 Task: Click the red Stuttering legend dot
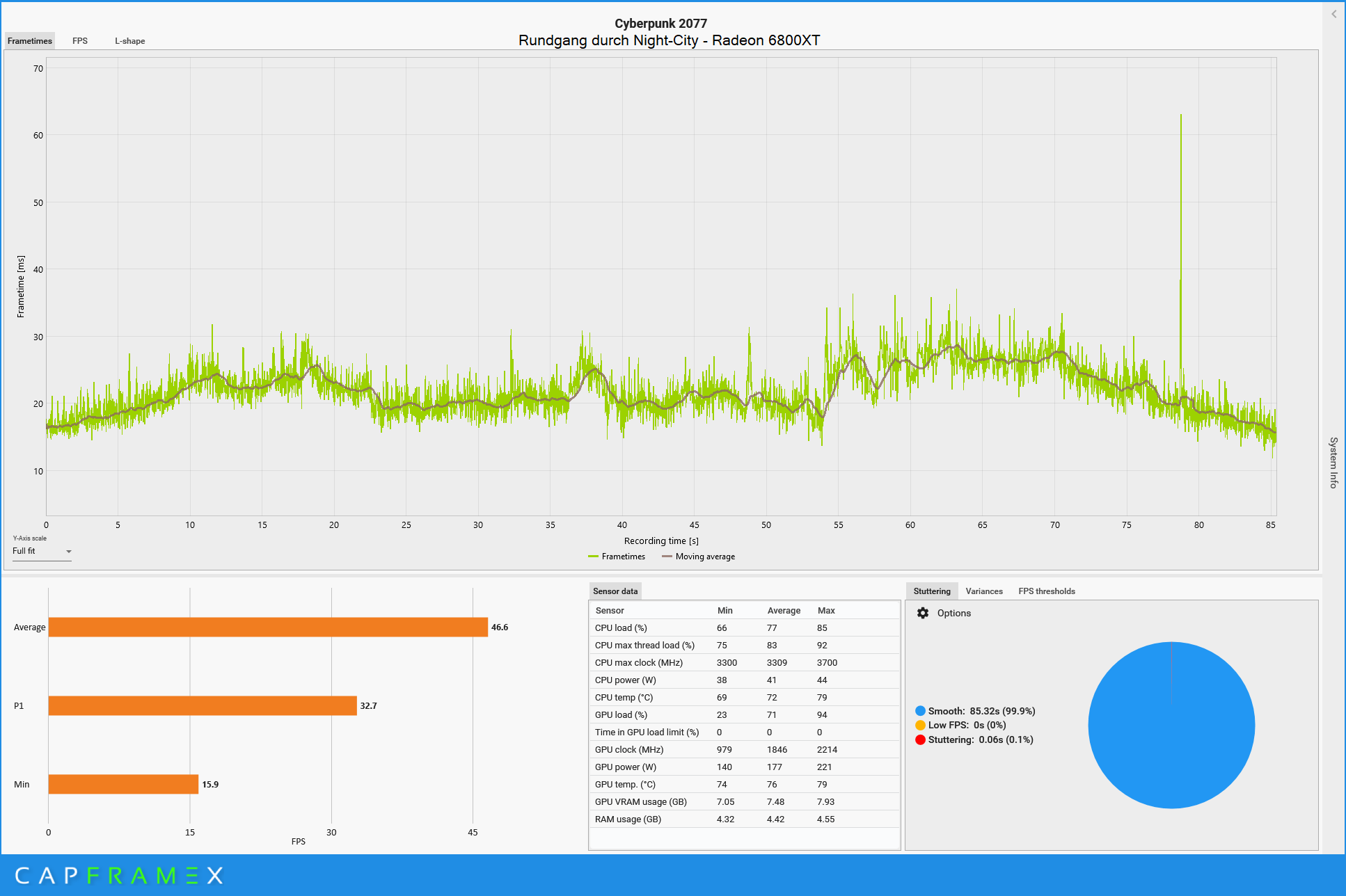pos(920,739)
